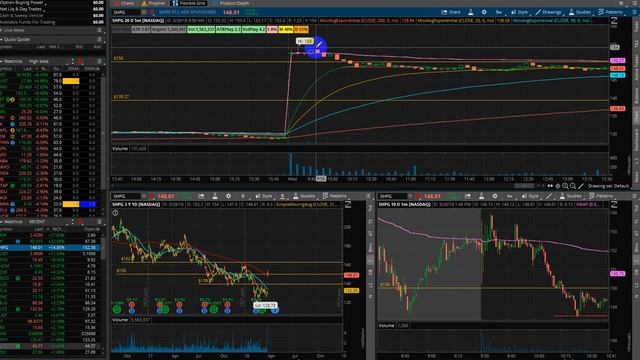Open the 5m timeframe selector in top chart

pyautogui.click(x=499, y=12)
